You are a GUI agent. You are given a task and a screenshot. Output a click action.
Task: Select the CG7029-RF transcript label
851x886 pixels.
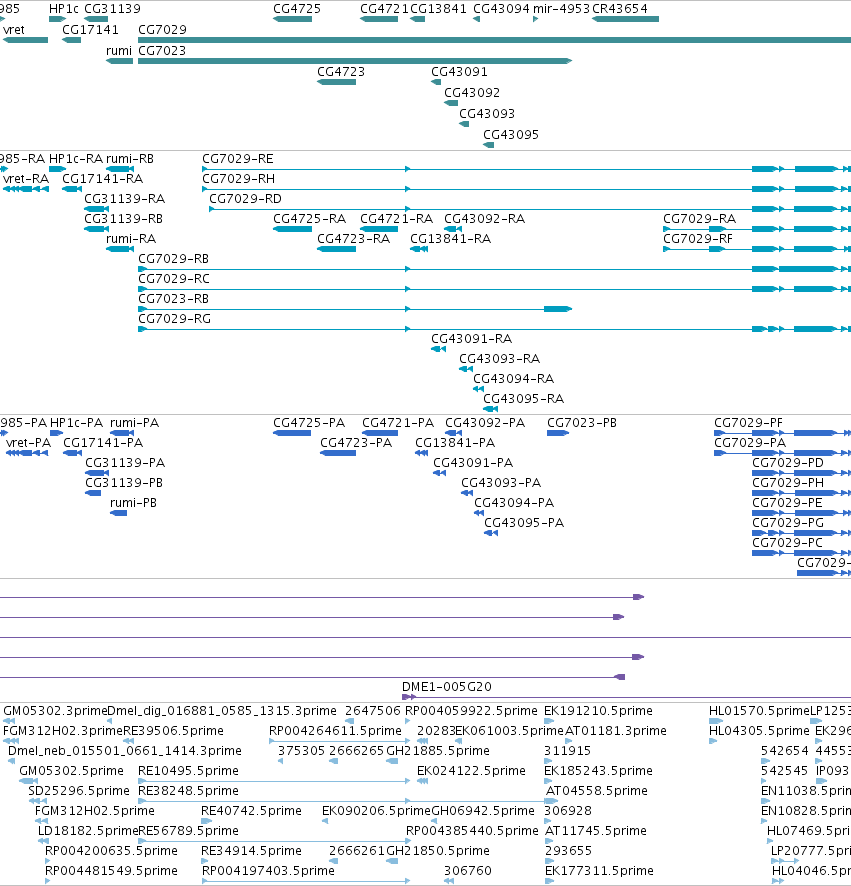point(698,238)
